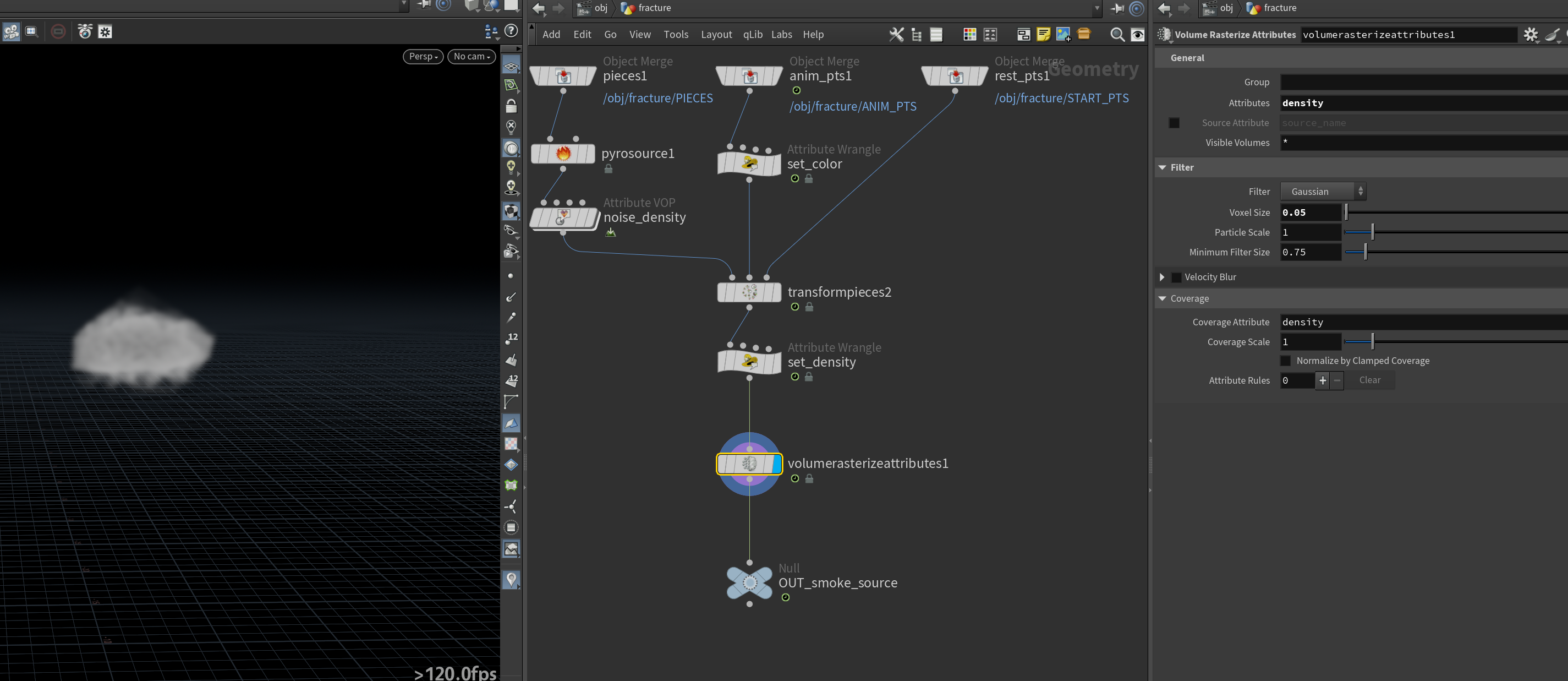
Task: Collapse the Coverage section
Action: 1163,298
